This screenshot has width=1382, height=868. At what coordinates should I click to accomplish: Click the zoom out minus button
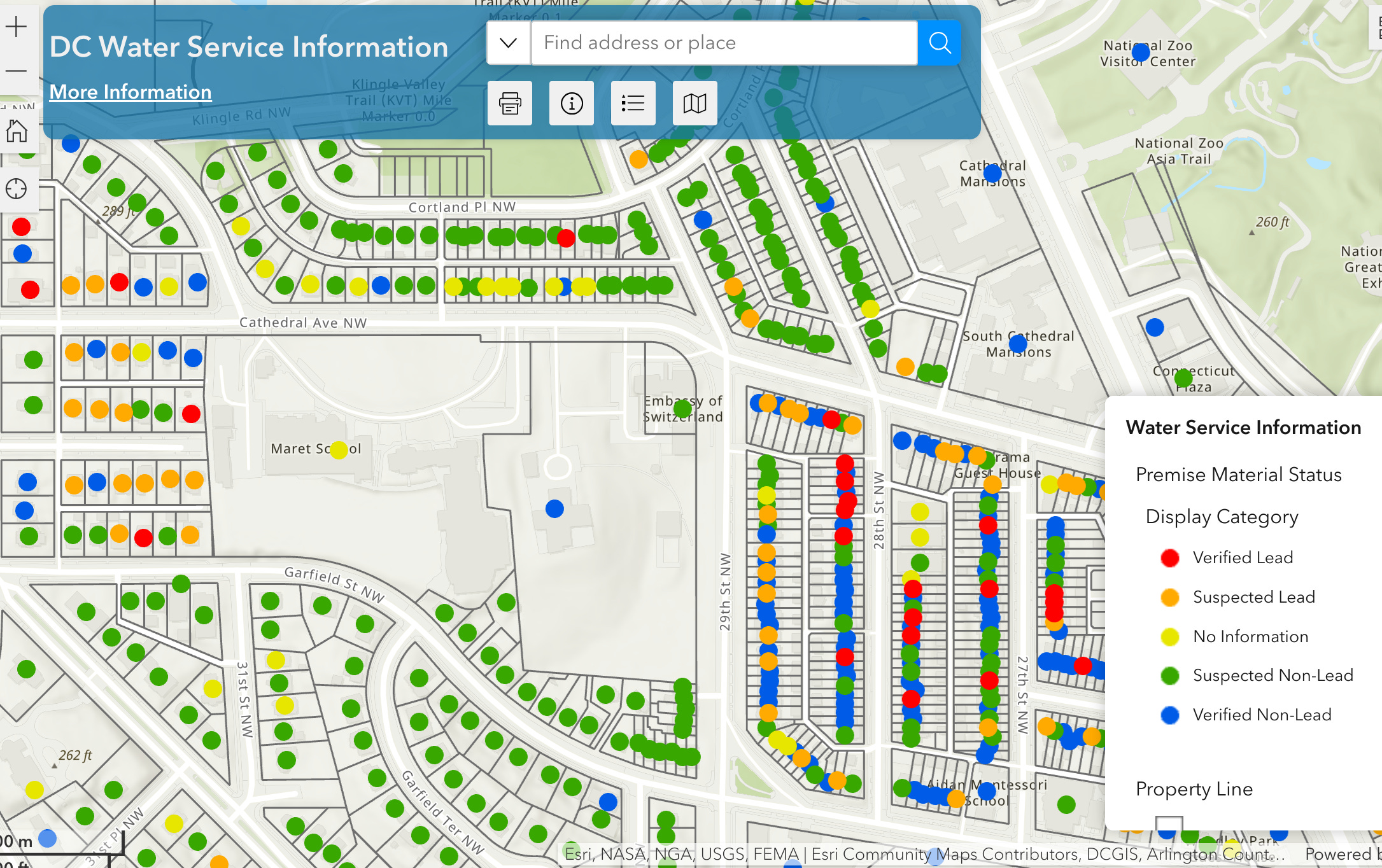pos(16,71)
